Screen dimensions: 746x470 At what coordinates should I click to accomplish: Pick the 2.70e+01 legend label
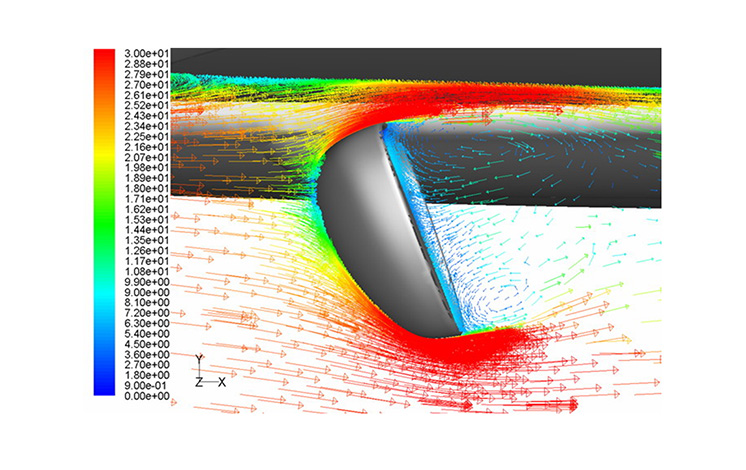click(147, 85)
